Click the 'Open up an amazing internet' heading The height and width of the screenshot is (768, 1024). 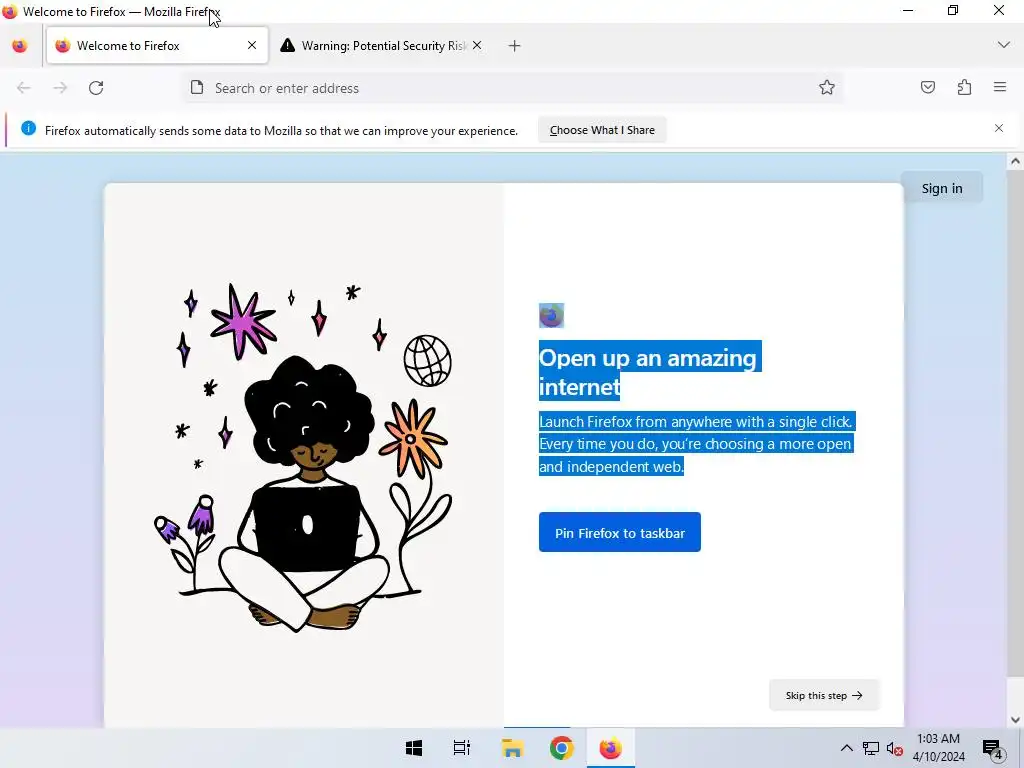point(650,372)
